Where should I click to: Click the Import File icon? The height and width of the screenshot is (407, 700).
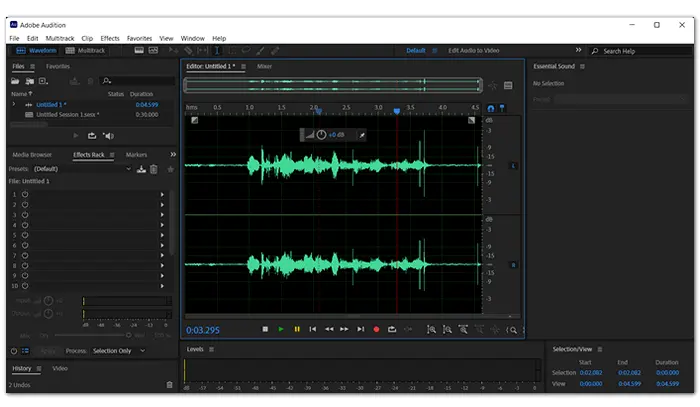(x=29, y=81)
